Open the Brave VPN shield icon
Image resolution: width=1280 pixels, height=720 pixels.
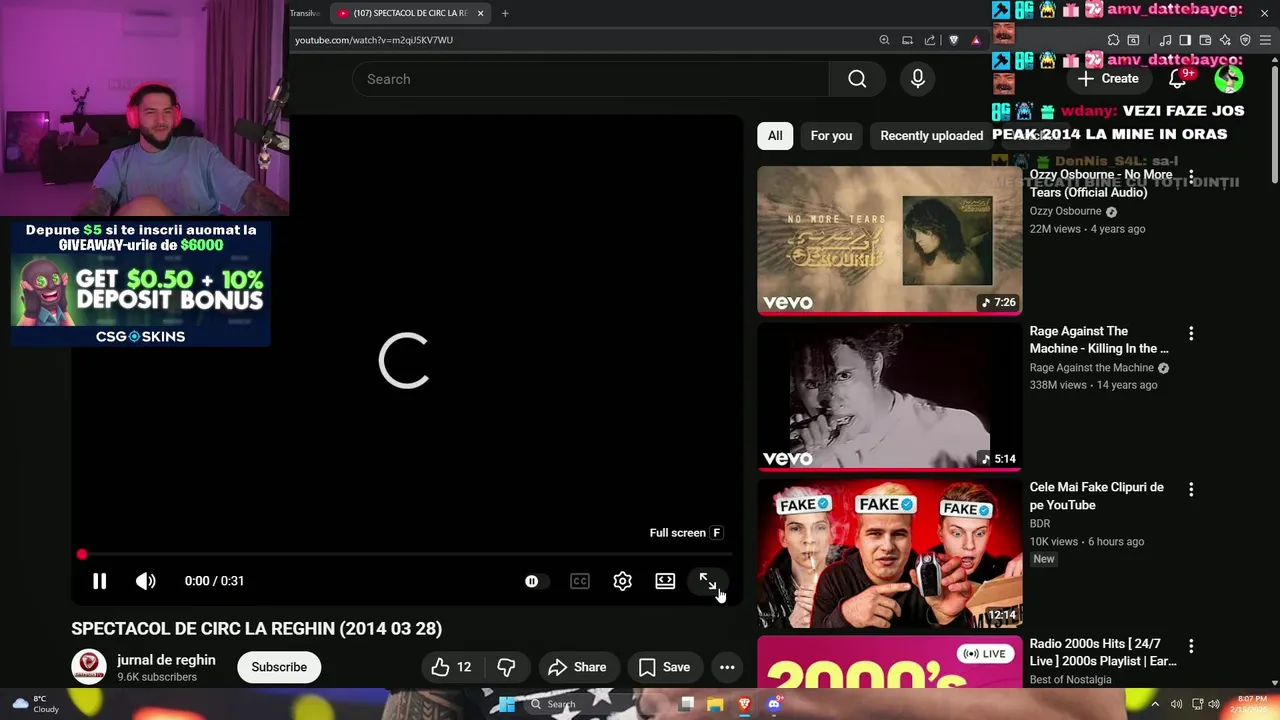click(1245, 40)
